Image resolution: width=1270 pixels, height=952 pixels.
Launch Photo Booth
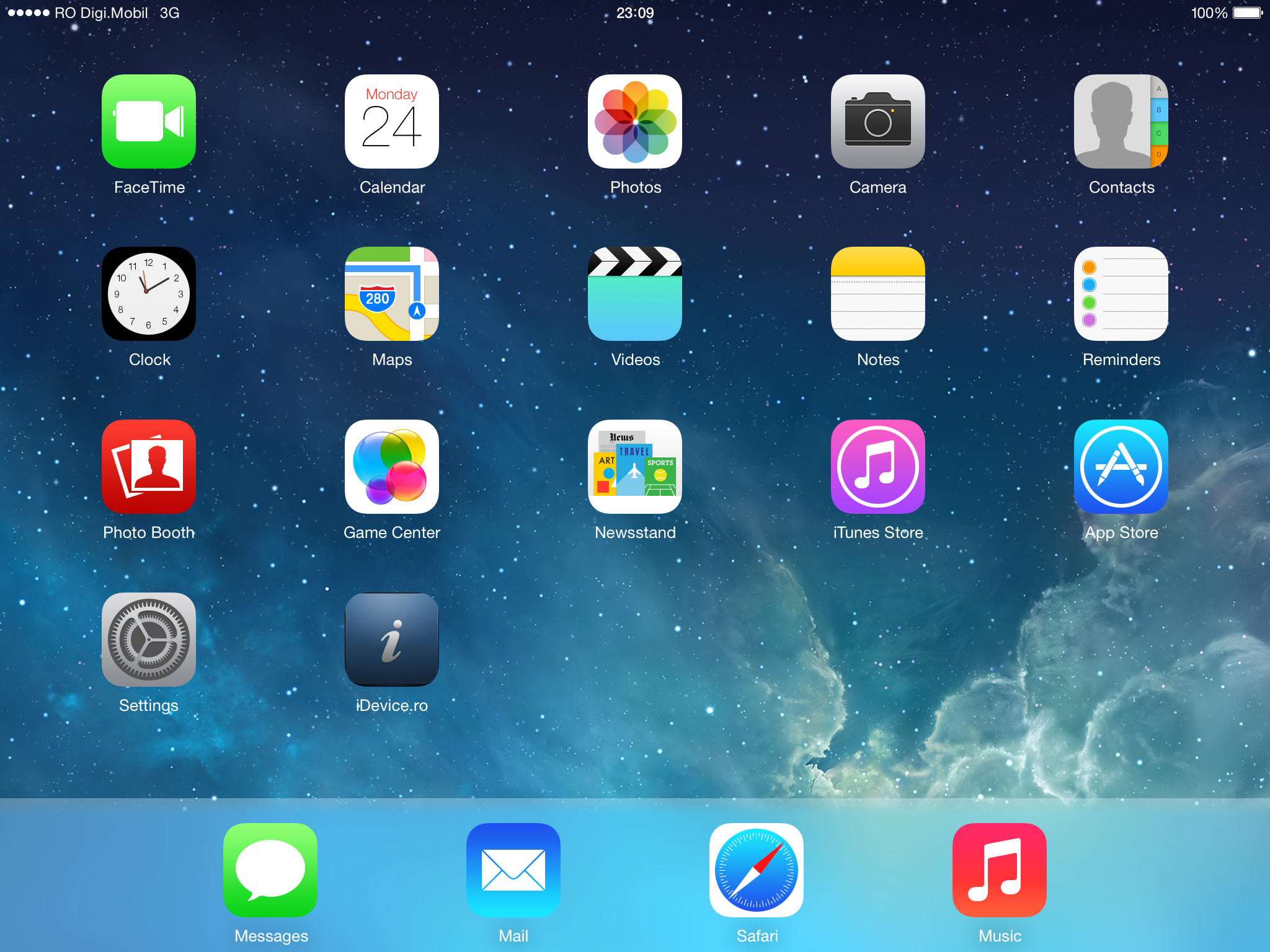pyautogui.click(x=149, y=467)
